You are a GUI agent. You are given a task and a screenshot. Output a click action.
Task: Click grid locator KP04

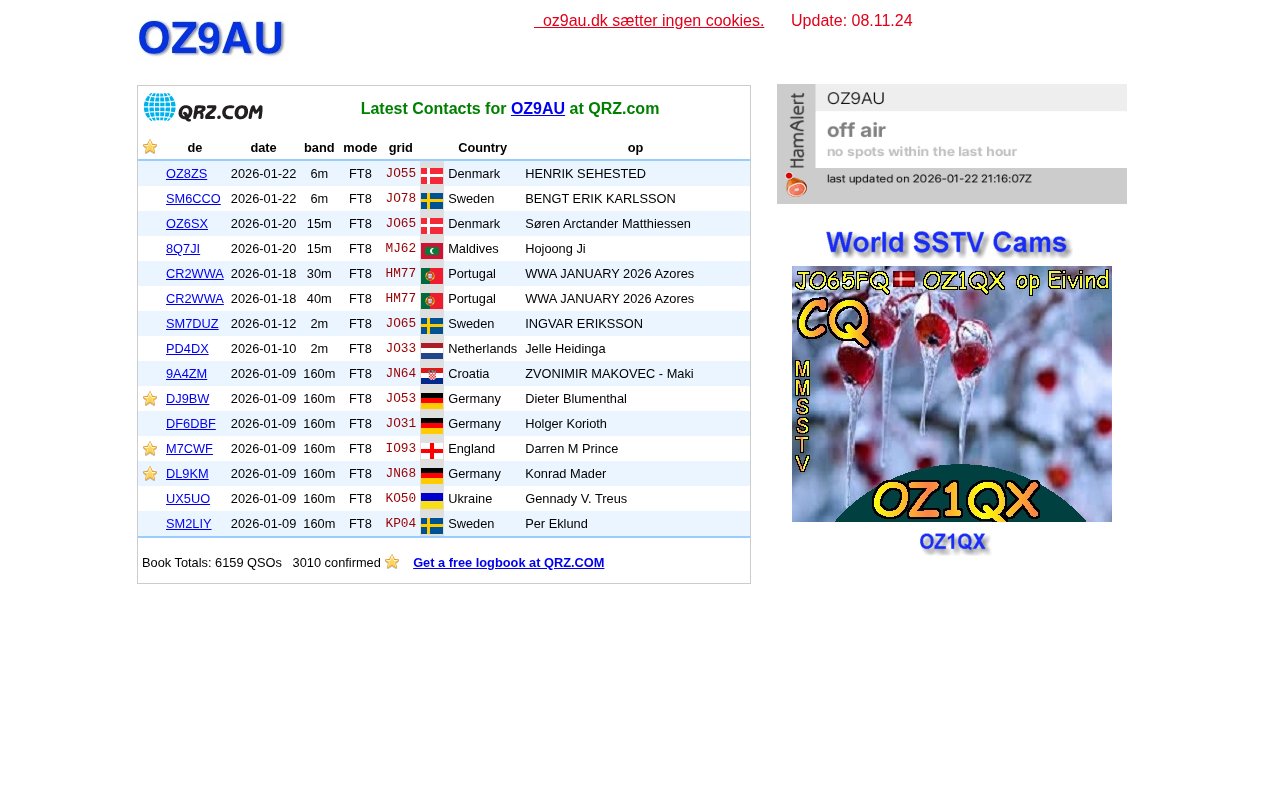tap(401, 524)
